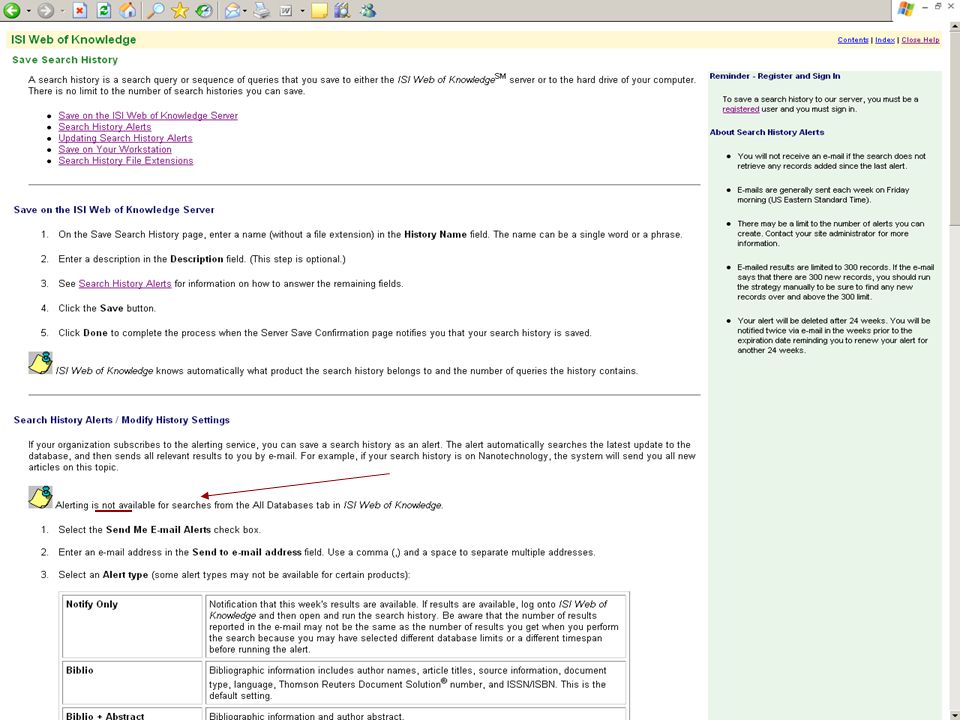Open the Index help link

885,40
